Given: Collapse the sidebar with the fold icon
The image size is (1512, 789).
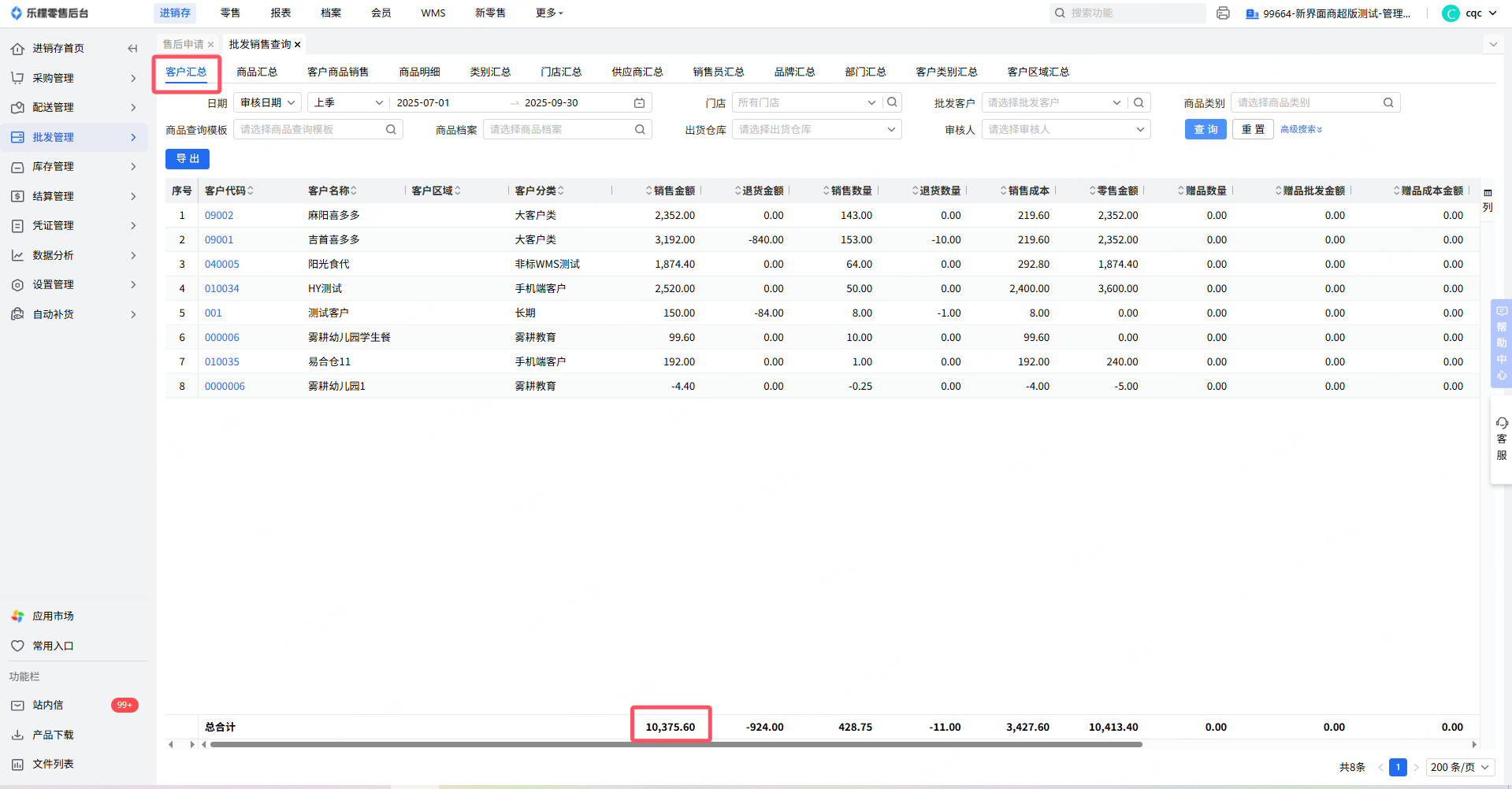Looking at the screenshot, I should point(132,49).
